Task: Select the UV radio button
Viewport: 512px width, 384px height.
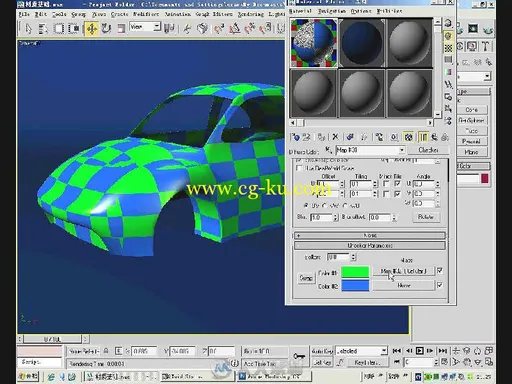Action: [306, 206]
